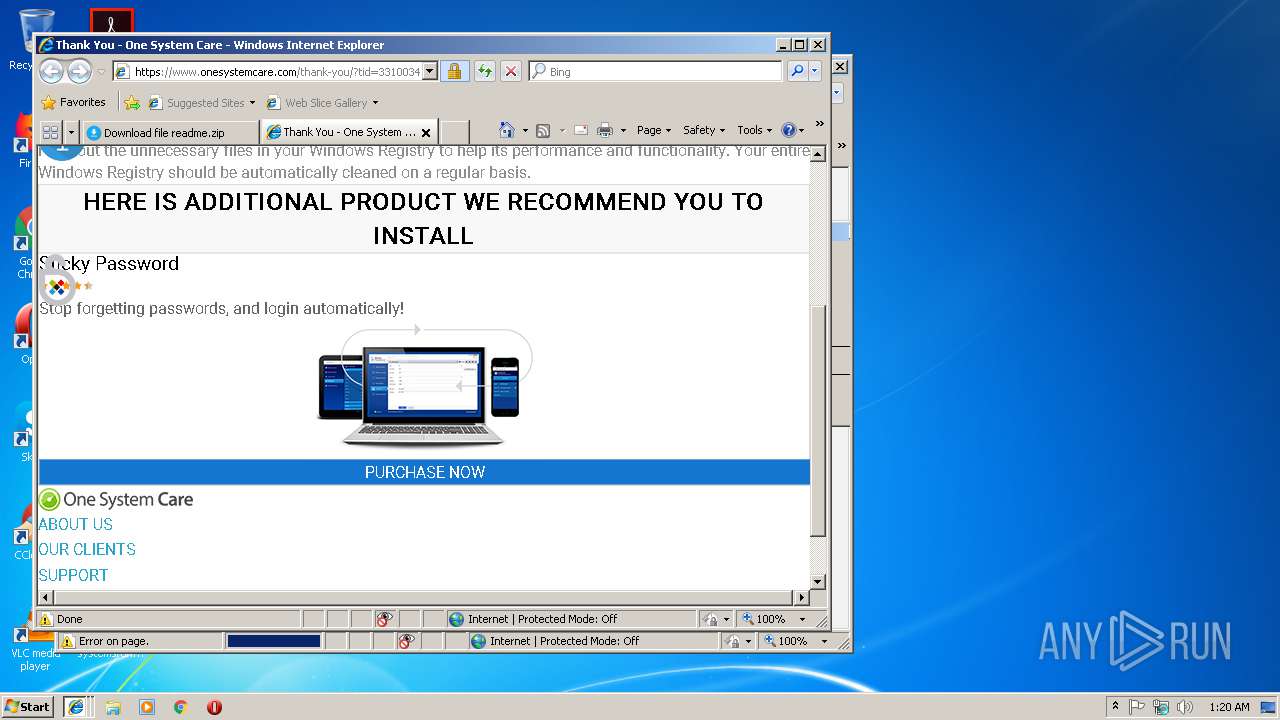Click vertical scrollbar up arrow
The height and width of the screenshot is (720, 1280).
[817, 154]
